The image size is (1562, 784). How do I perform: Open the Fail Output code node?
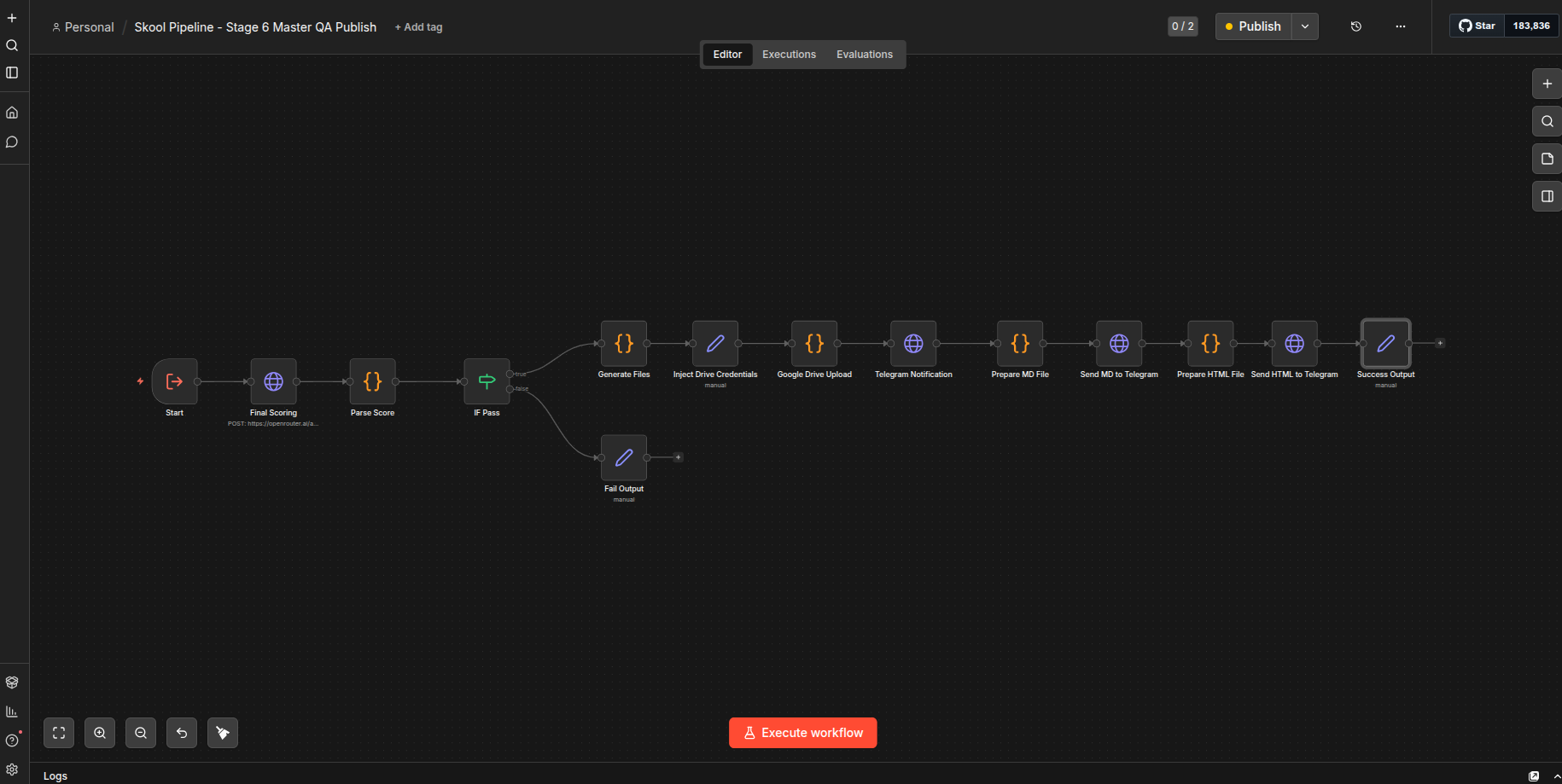(x=623, y=458)
